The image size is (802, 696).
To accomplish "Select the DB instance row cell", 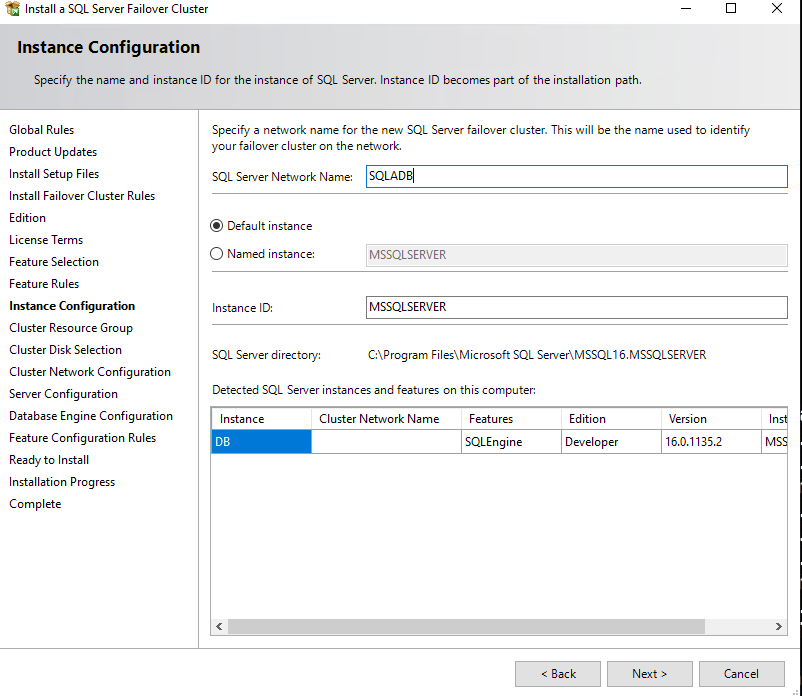I will (x=261, y=442).
